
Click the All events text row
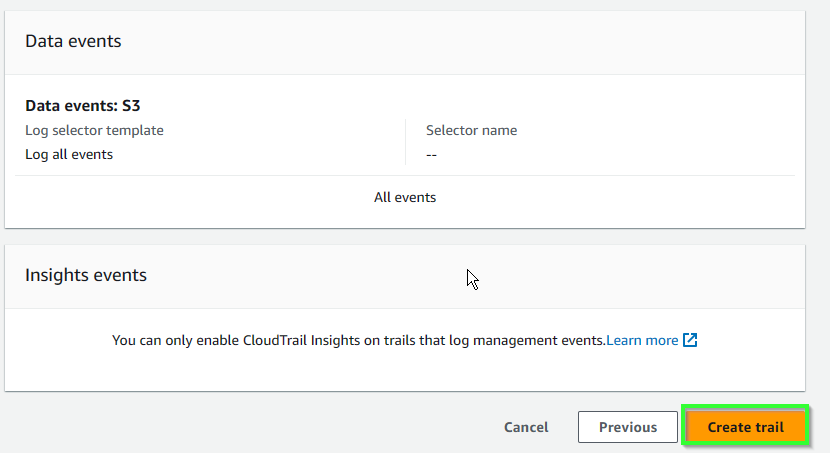tap(405, 197)
